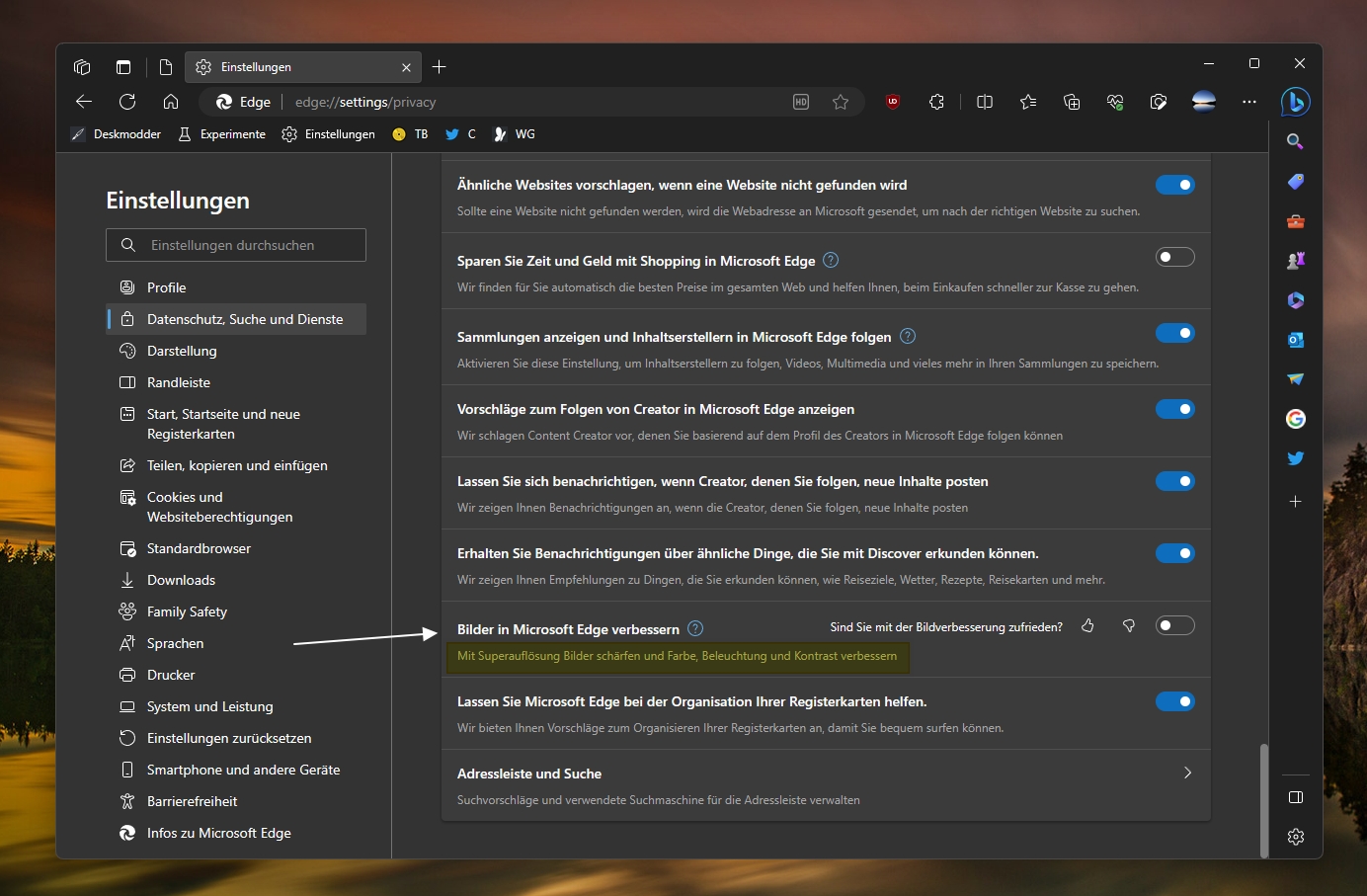Click help icon next to Sammlungen anzeigen
This screenshot has width=1367, height=896.
click(x=908, y=337)
